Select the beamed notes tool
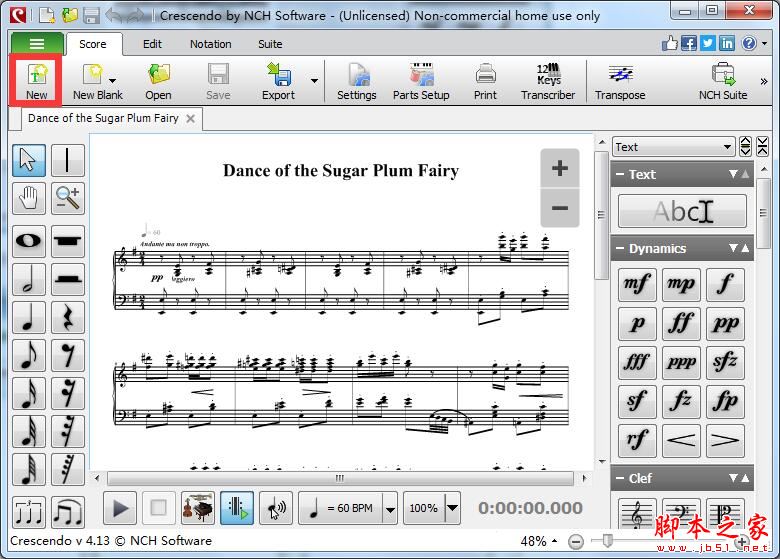This screenshot has width=780, height=559. tap(68, 512)
